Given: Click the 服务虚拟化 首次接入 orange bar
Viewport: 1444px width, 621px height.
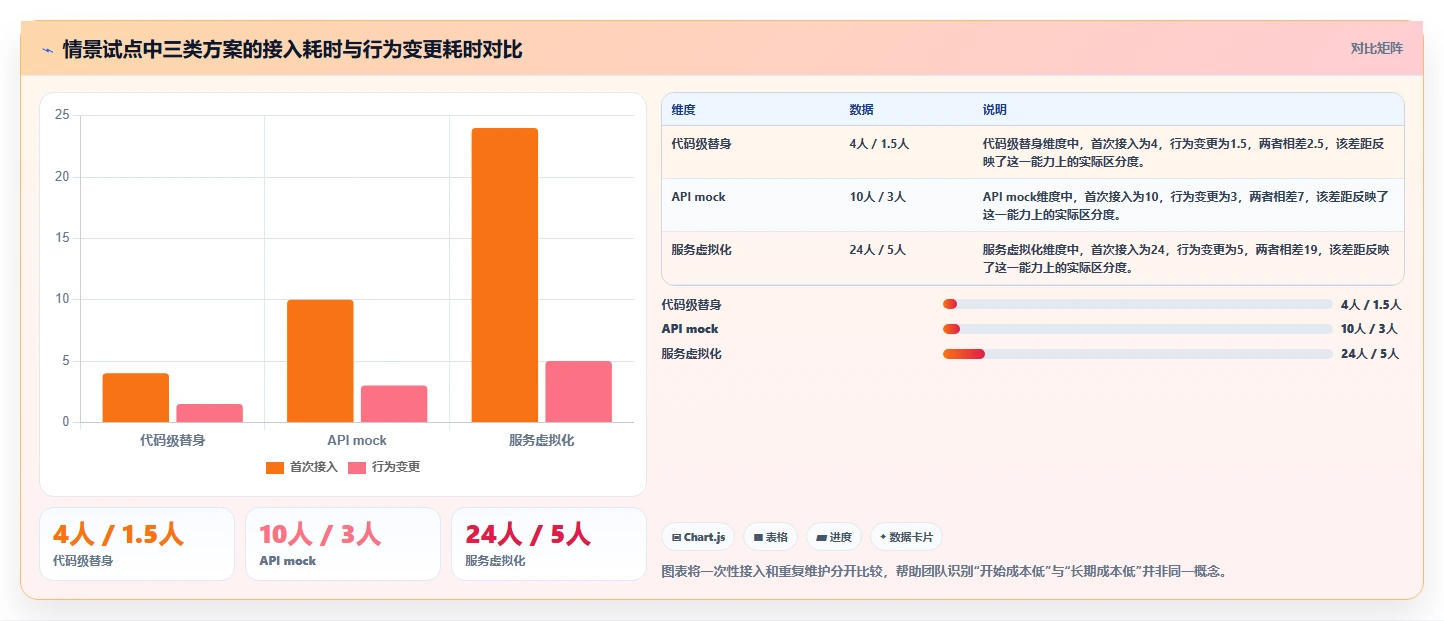Looking at the screenshot, I should [505, 275].
